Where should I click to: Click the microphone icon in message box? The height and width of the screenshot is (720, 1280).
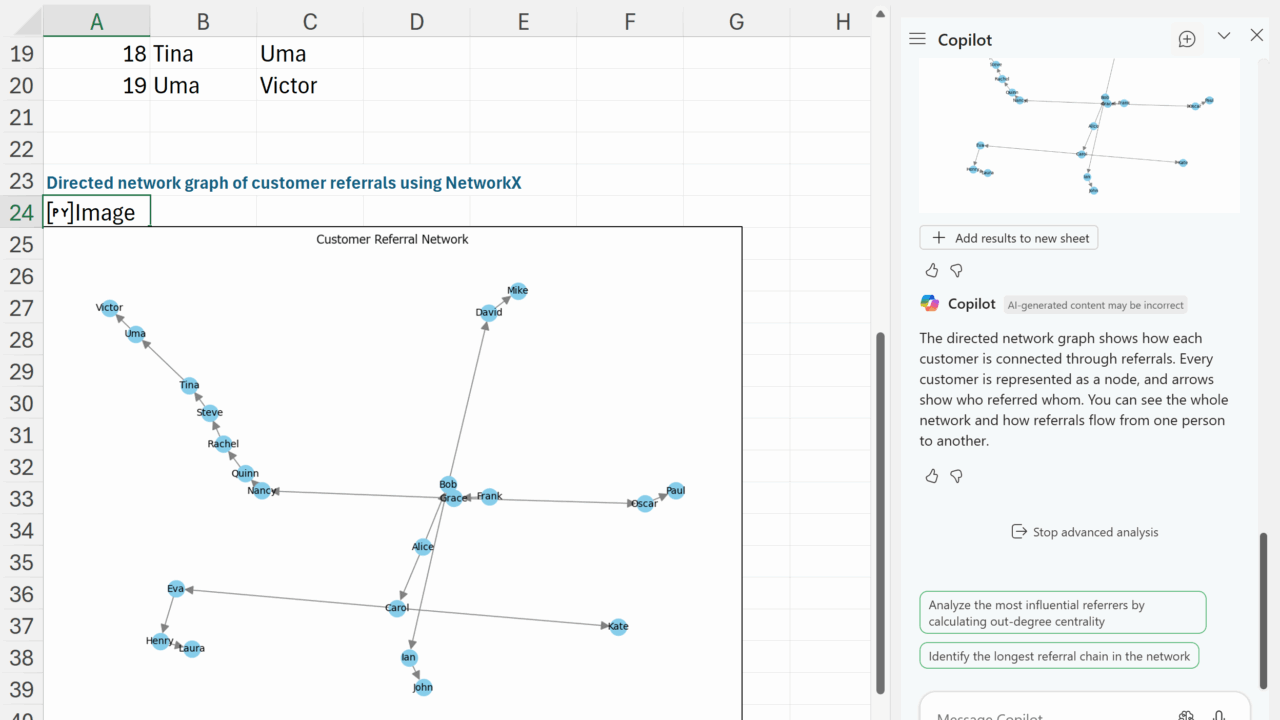coord(1219,716)
